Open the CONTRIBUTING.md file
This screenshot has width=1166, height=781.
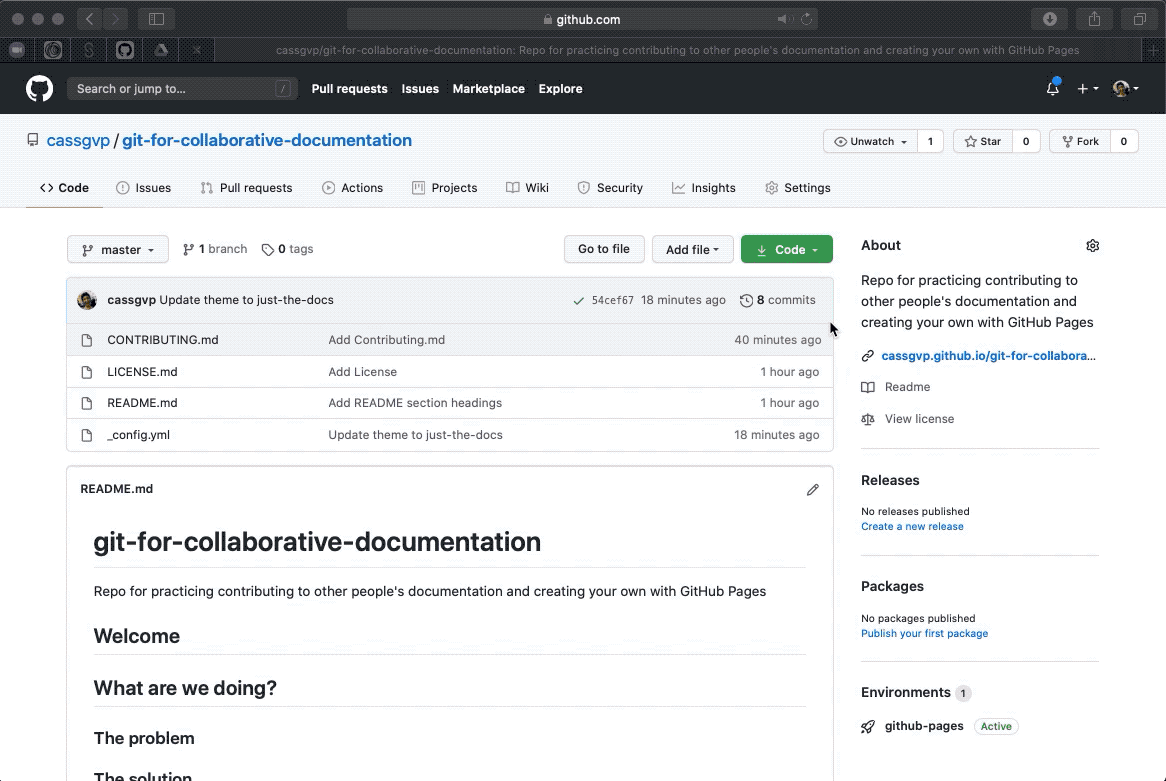pyautogui.click(x=162, y=340)
